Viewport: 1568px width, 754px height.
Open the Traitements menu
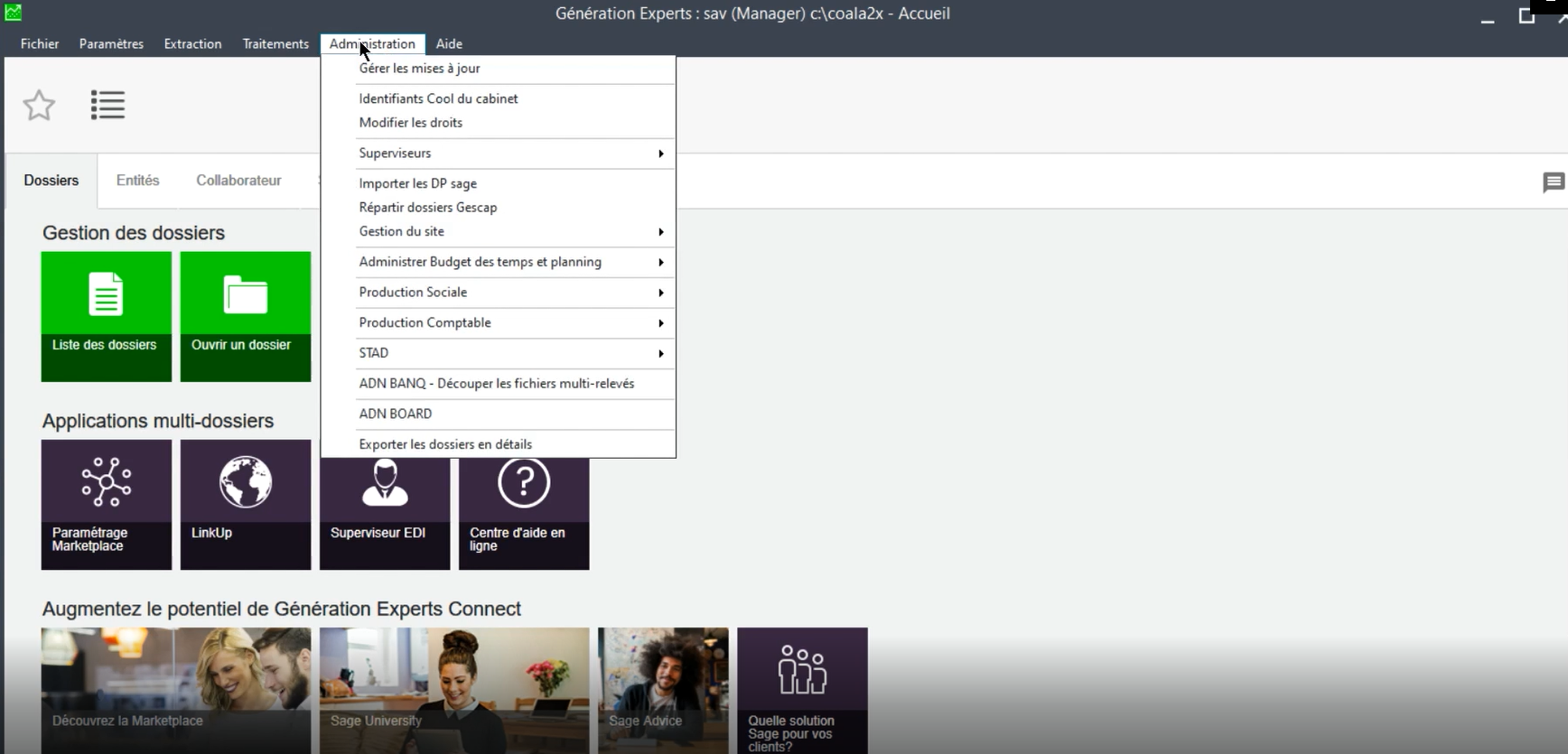click(275, 43)
